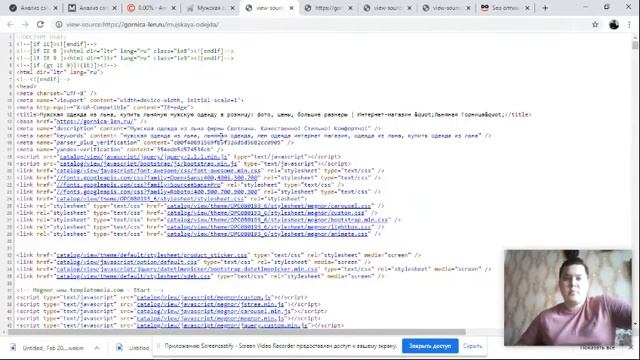This screenshot has width=640, height=360.
Task: Expand options chevron for Untitled_ Feb 20 download
Action: point(97,348)
